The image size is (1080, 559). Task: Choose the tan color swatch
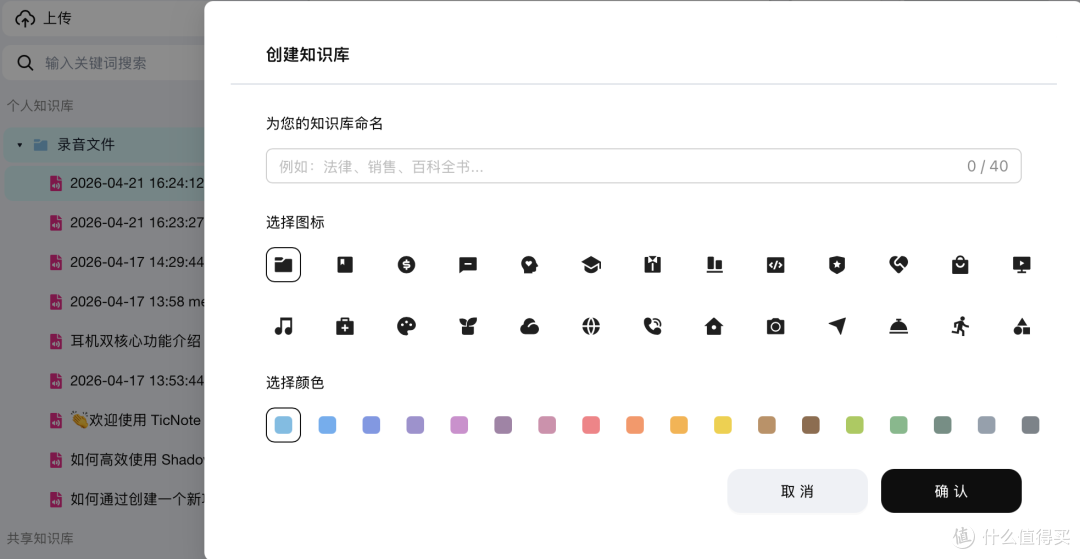(x=767, y=425)
